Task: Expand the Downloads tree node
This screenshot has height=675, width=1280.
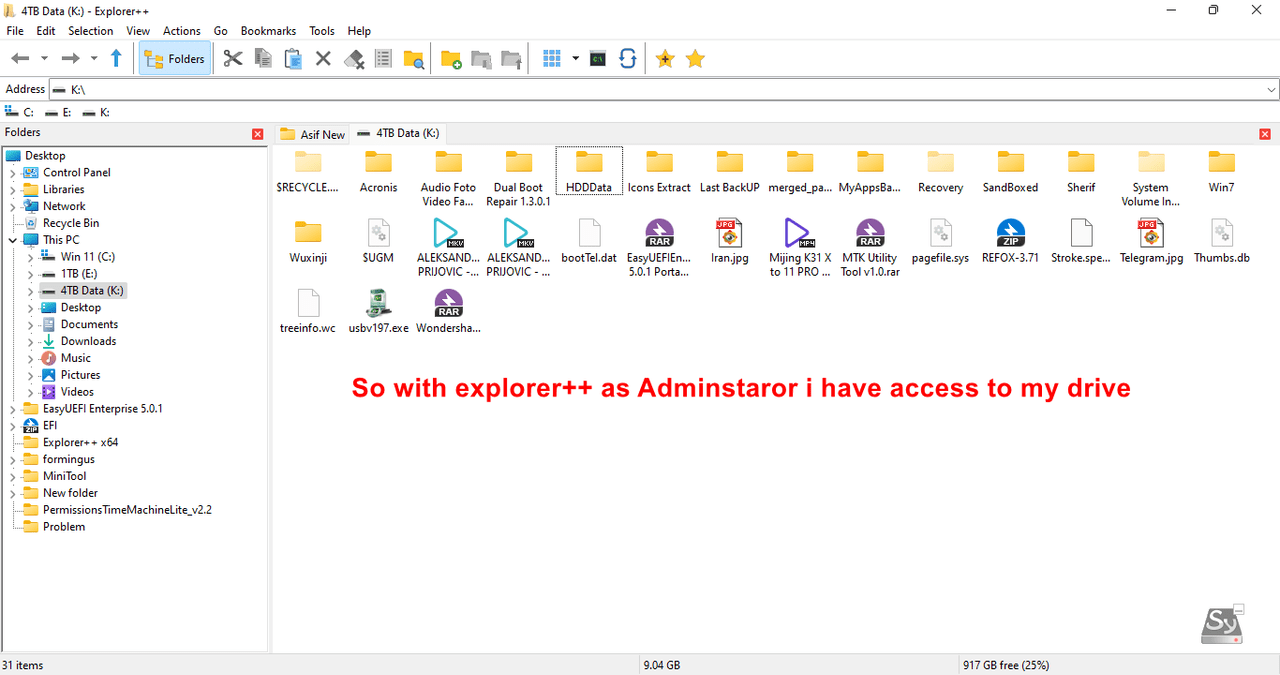Action: (31, 341)
